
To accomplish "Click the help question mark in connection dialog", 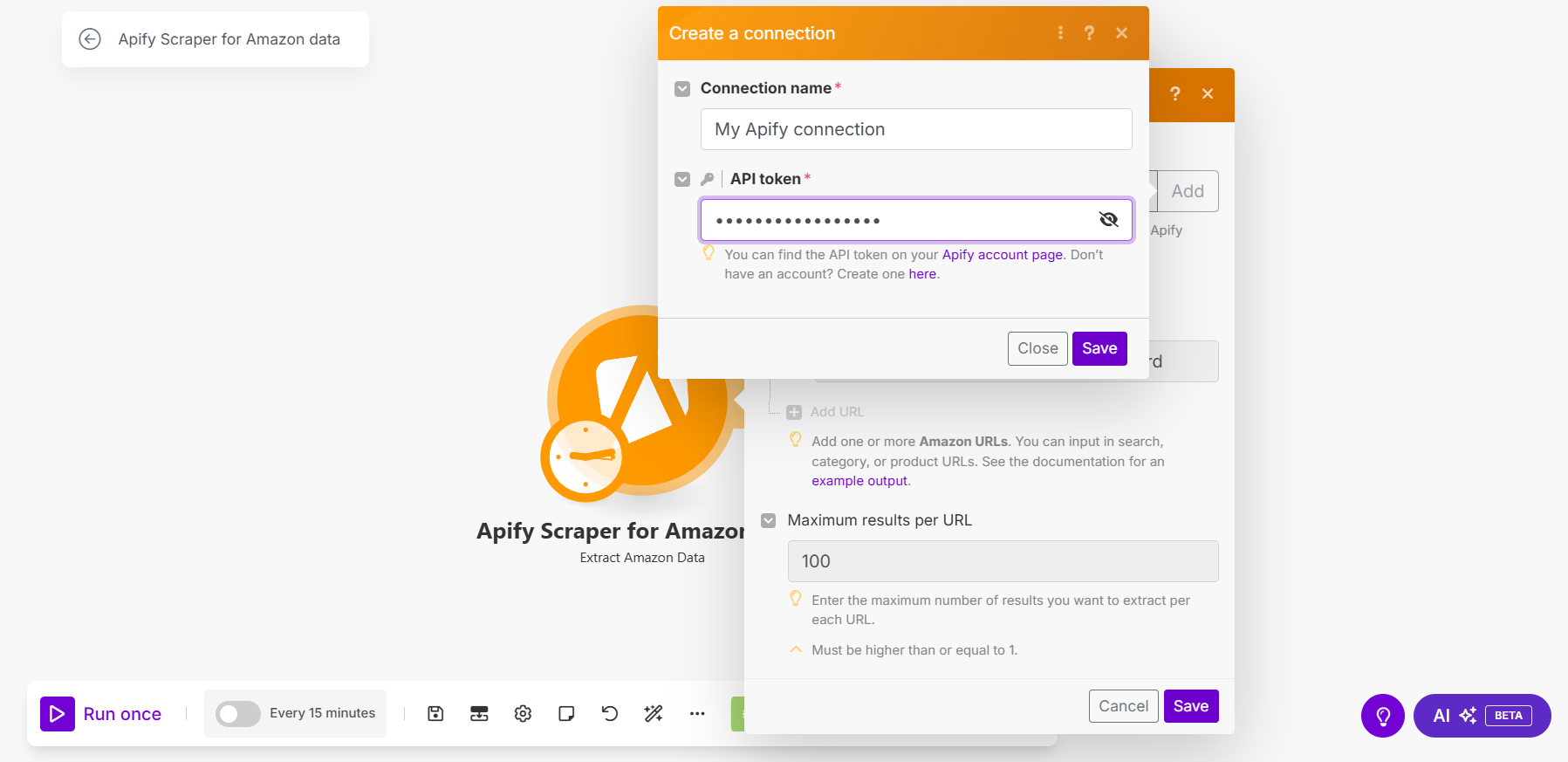I will [x=1089, y=33].
